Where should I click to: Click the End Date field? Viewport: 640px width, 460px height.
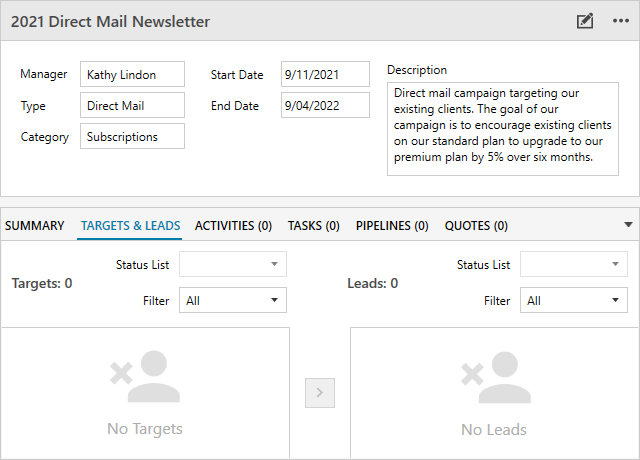tap(325, 105)
